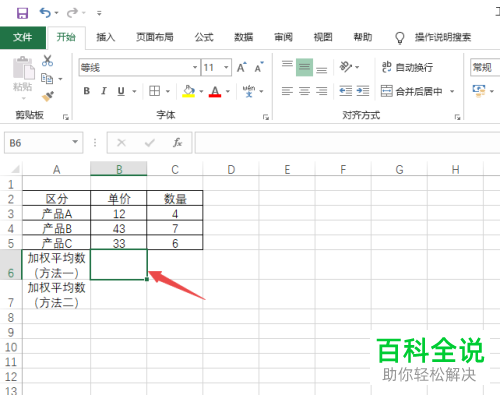Screen dimensions: 500x395
Task: Click the Increase Indent icon
Action: 363,91
